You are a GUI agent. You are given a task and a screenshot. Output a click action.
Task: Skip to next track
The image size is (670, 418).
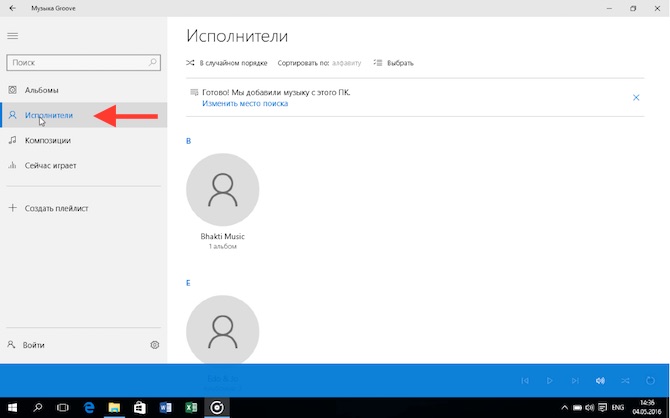(x=575, y=380)
